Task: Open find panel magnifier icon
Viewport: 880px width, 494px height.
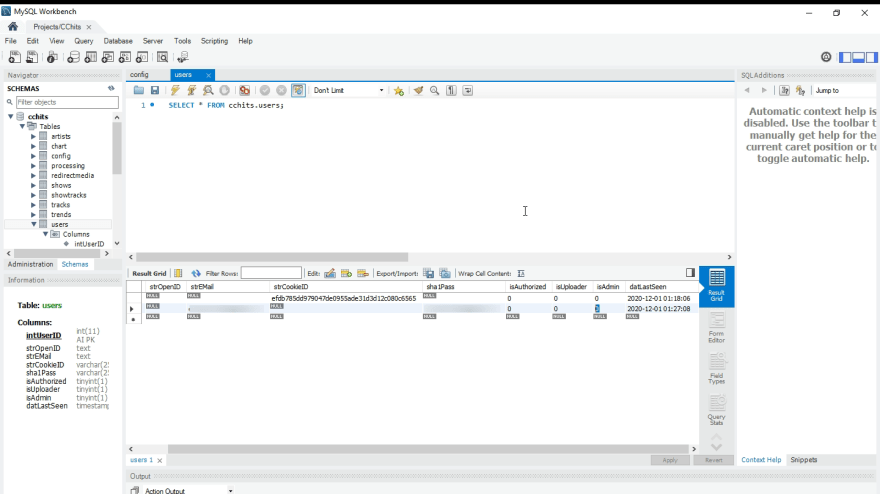Action: tap(434, 90)
